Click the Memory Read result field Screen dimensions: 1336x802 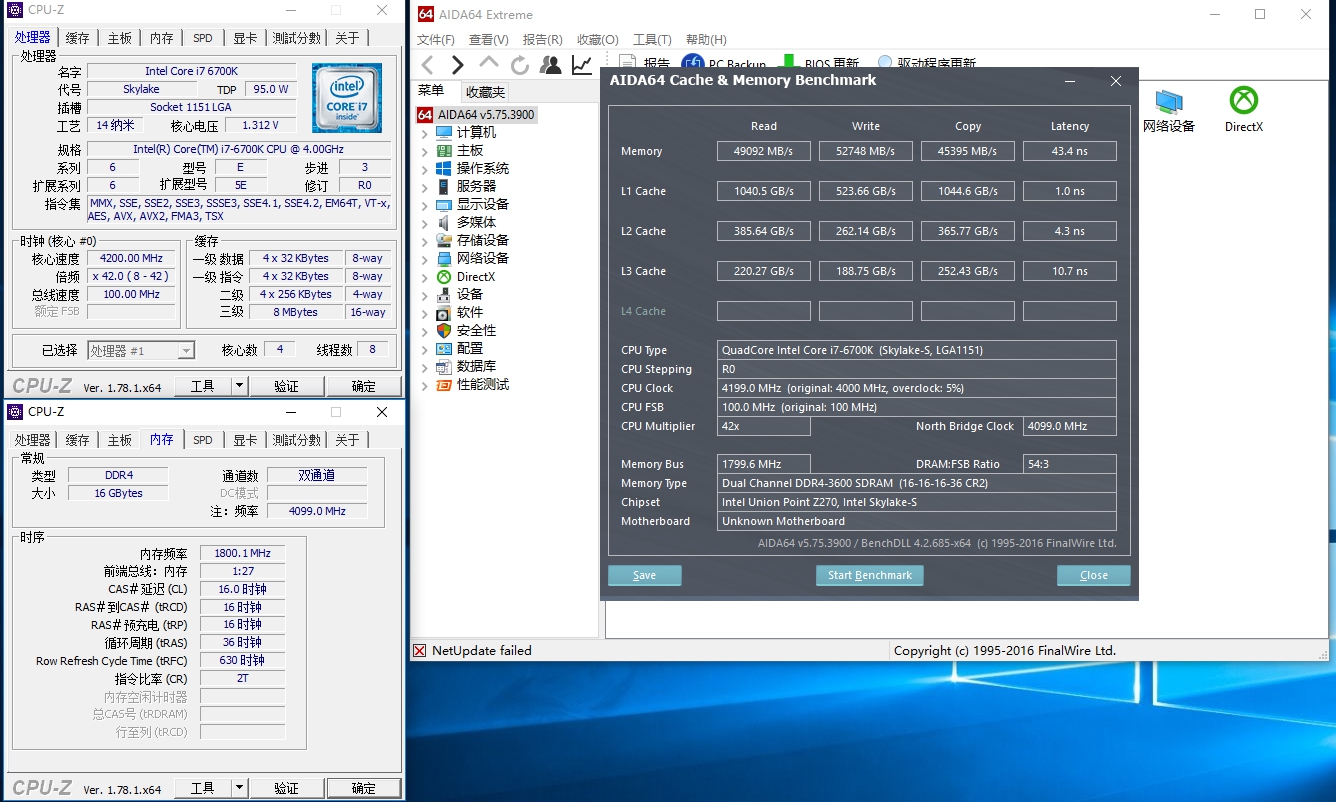tap(764, 151)
